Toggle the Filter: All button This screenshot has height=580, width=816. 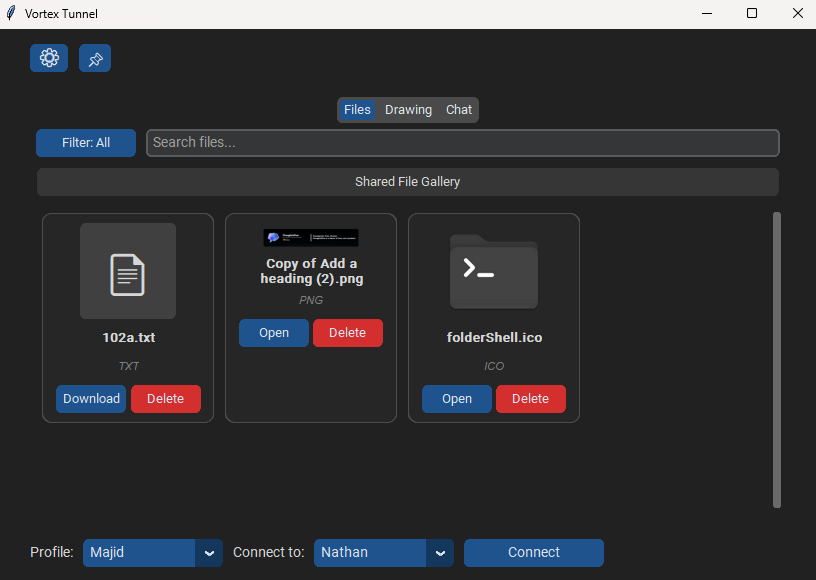point(86,143)
